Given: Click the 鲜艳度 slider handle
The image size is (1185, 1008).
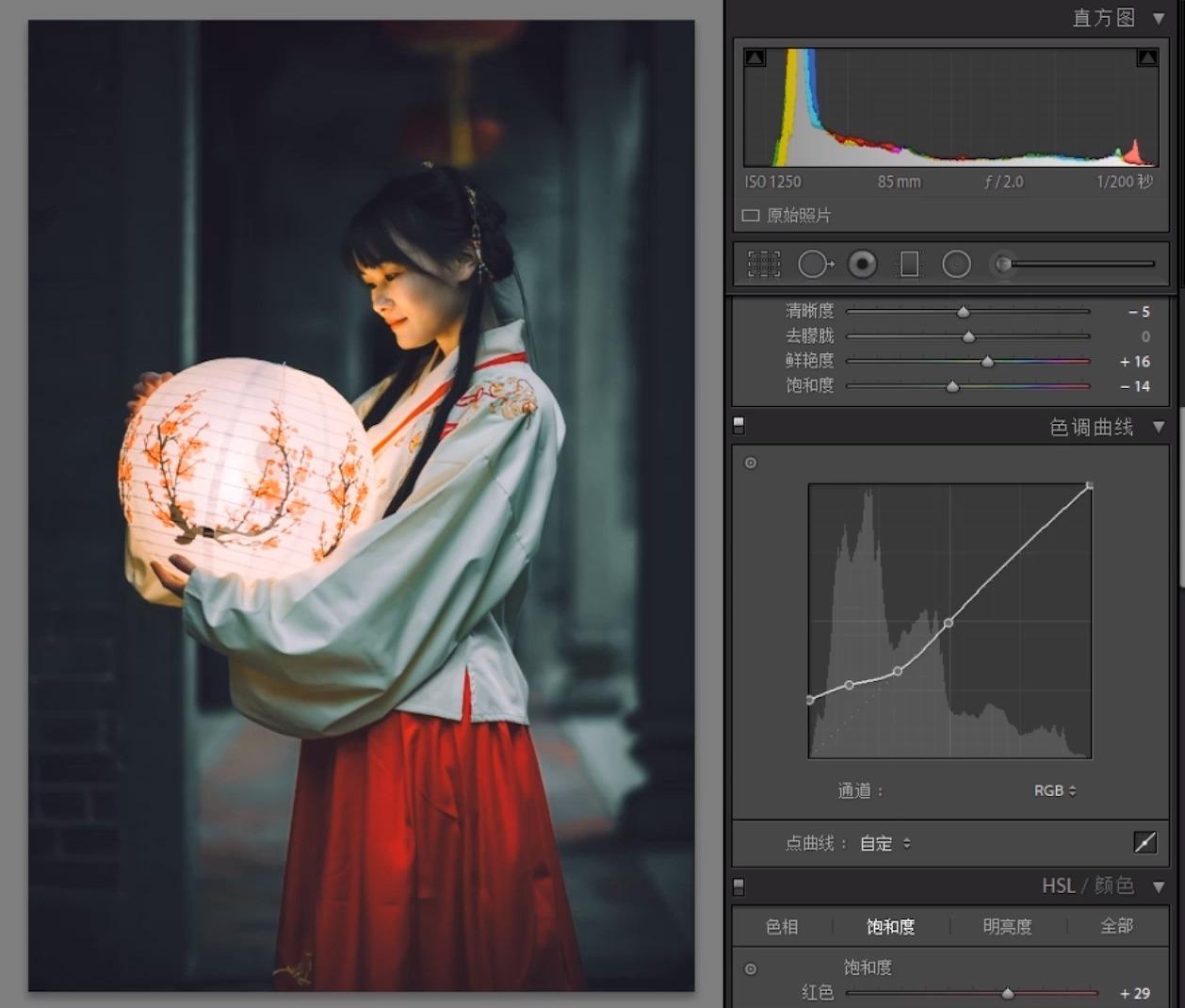Looking at the screenshot, I should click(x=987, y=361).
